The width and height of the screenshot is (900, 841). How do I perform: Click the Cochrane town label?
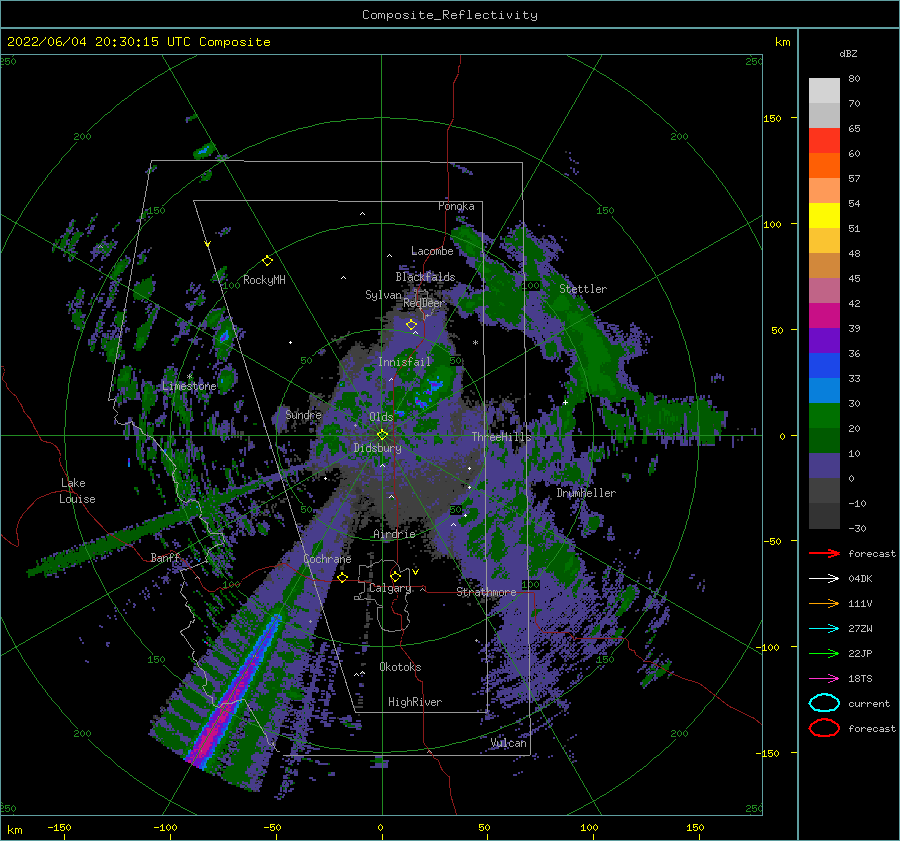point(327,559)
